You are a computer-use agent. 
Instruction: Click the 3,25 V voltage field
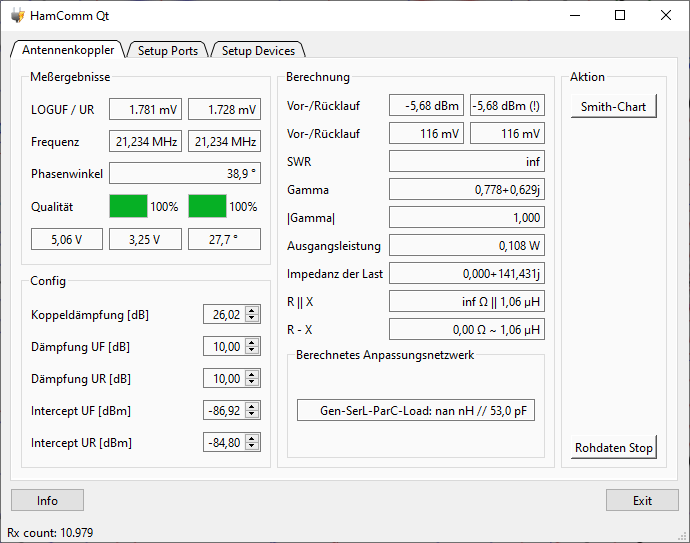[x=145, y=239]
